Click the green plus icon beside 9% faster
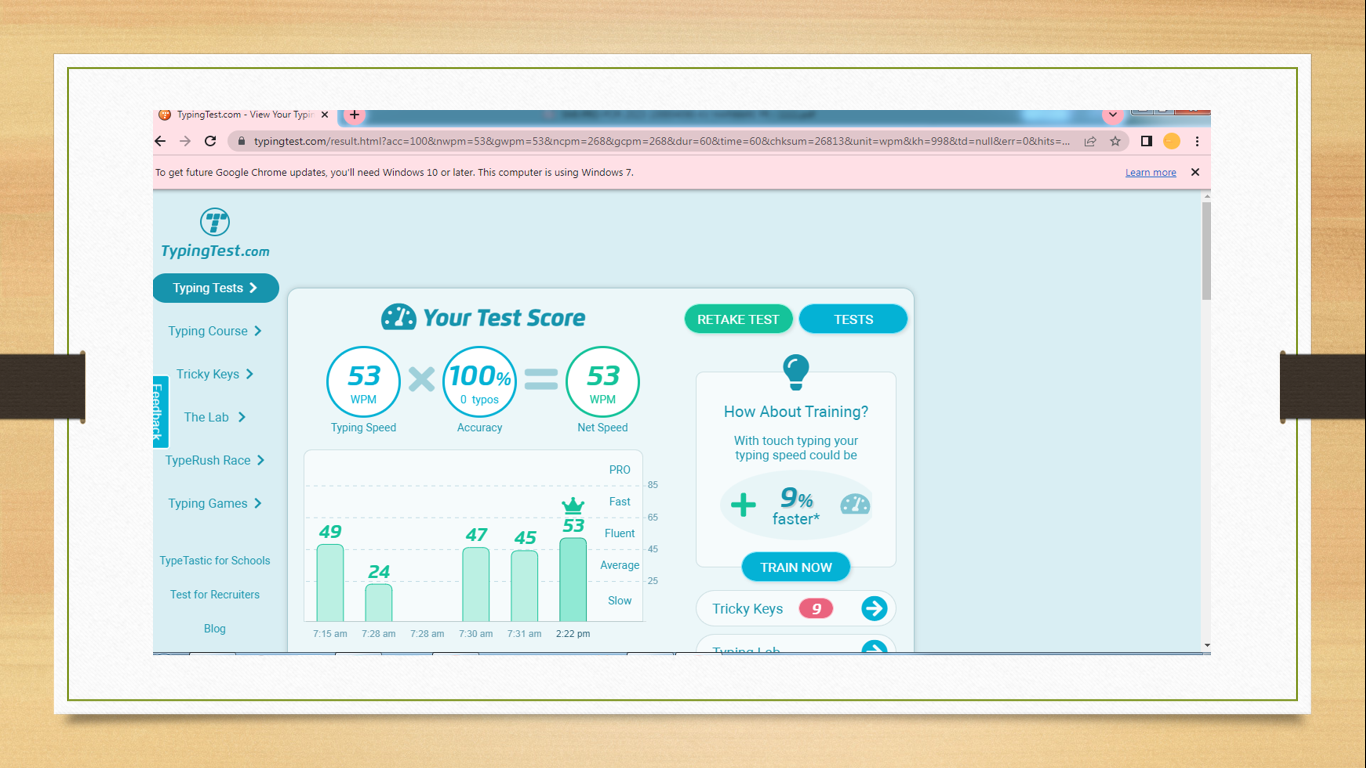The height and width of the screenshot is (768, 1366). click(x=743, y=505)
